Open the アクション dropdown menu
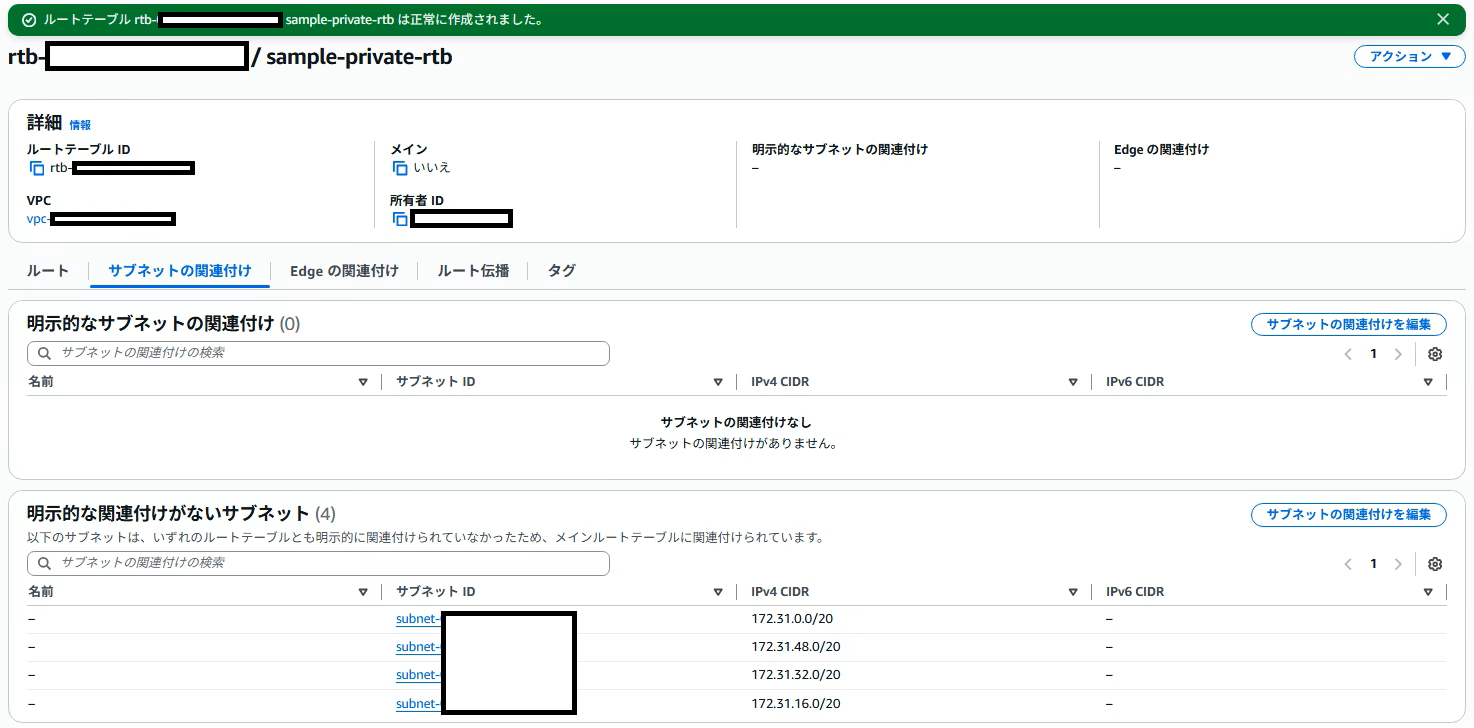Image resolution: width=1474 pixels, height=728 pixels. (x=1408, y=56)
